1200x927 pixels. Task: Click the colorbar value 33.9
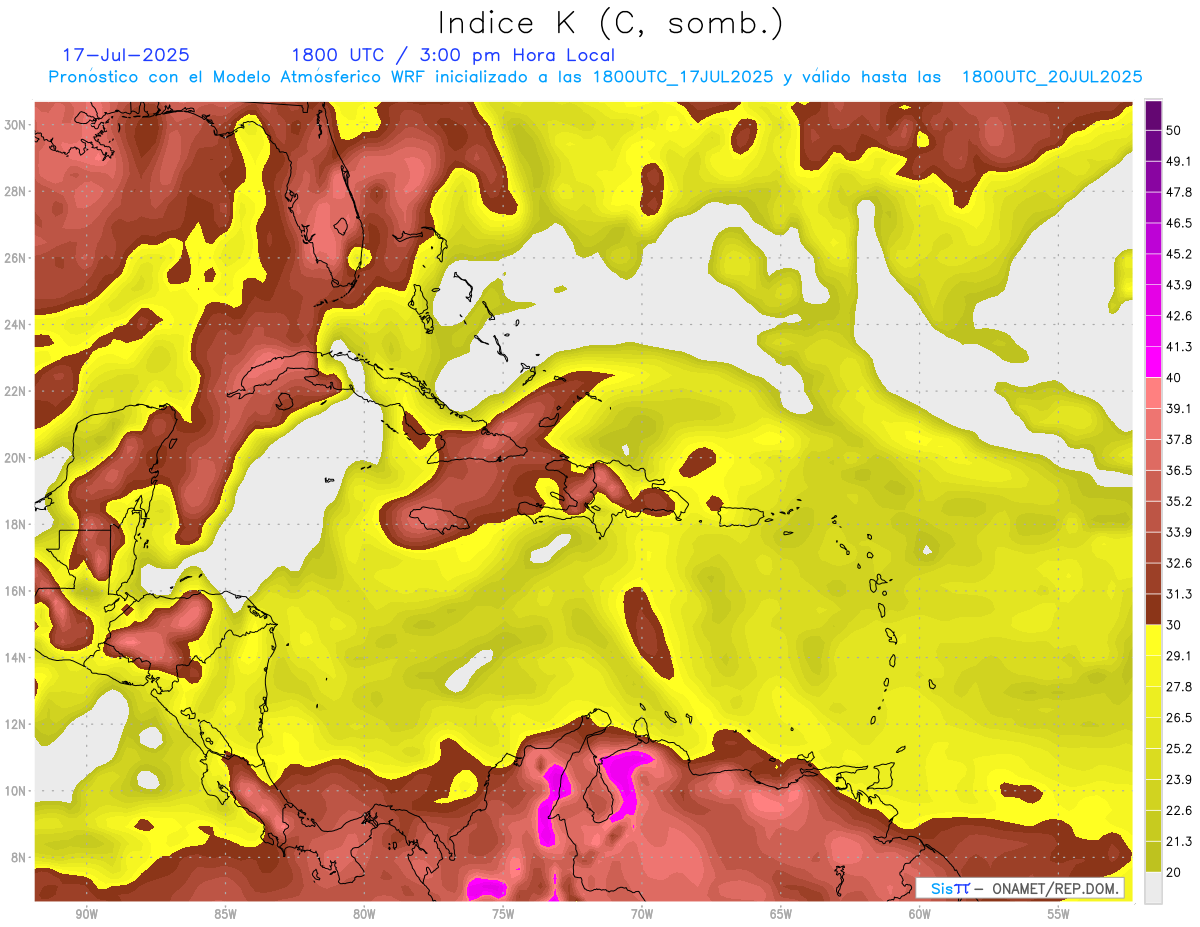[x=1178, y=532]
